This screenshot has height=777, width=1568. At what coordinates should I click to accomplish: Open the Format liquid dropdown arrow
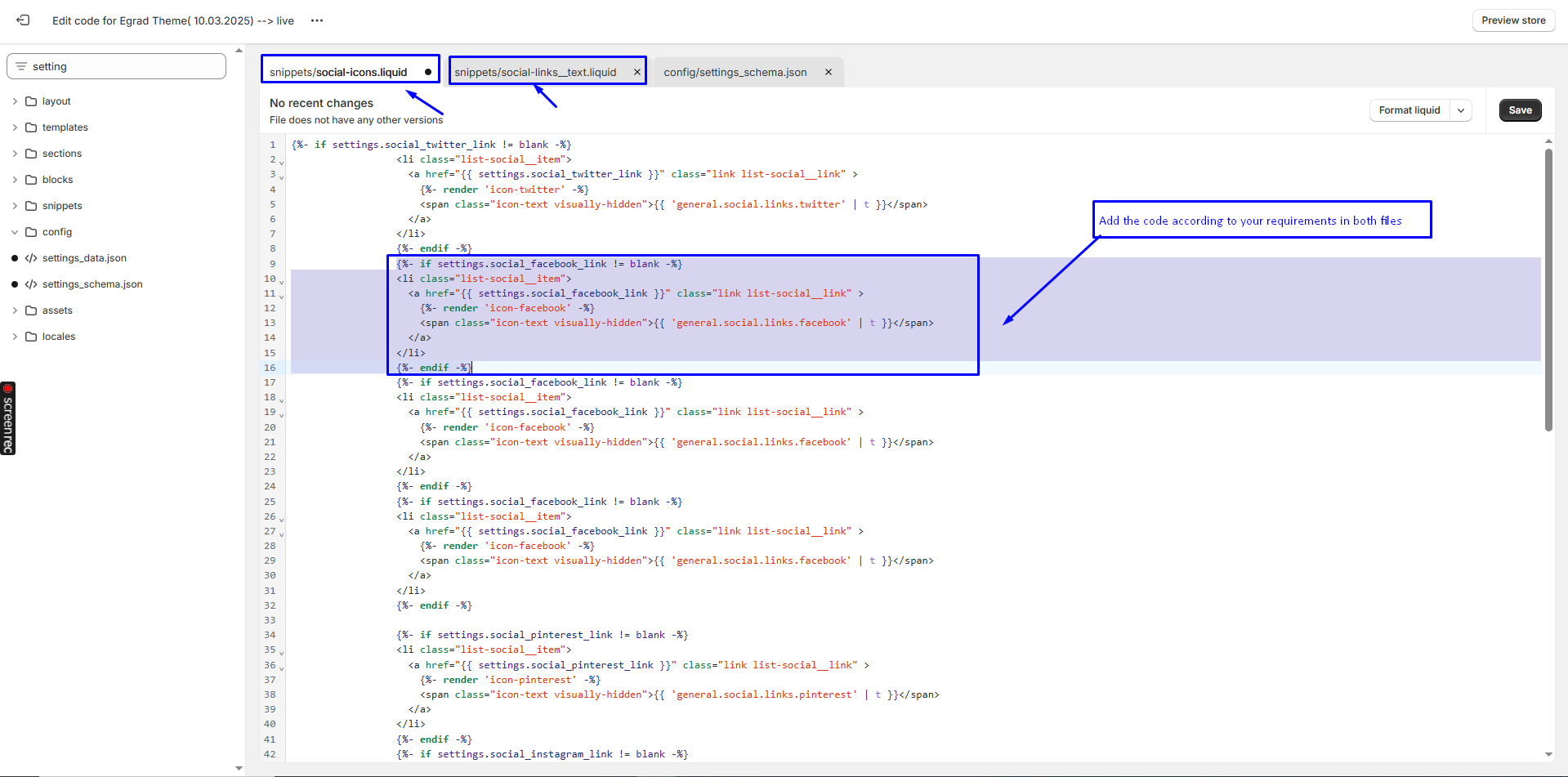click(x=1461, y=110)
